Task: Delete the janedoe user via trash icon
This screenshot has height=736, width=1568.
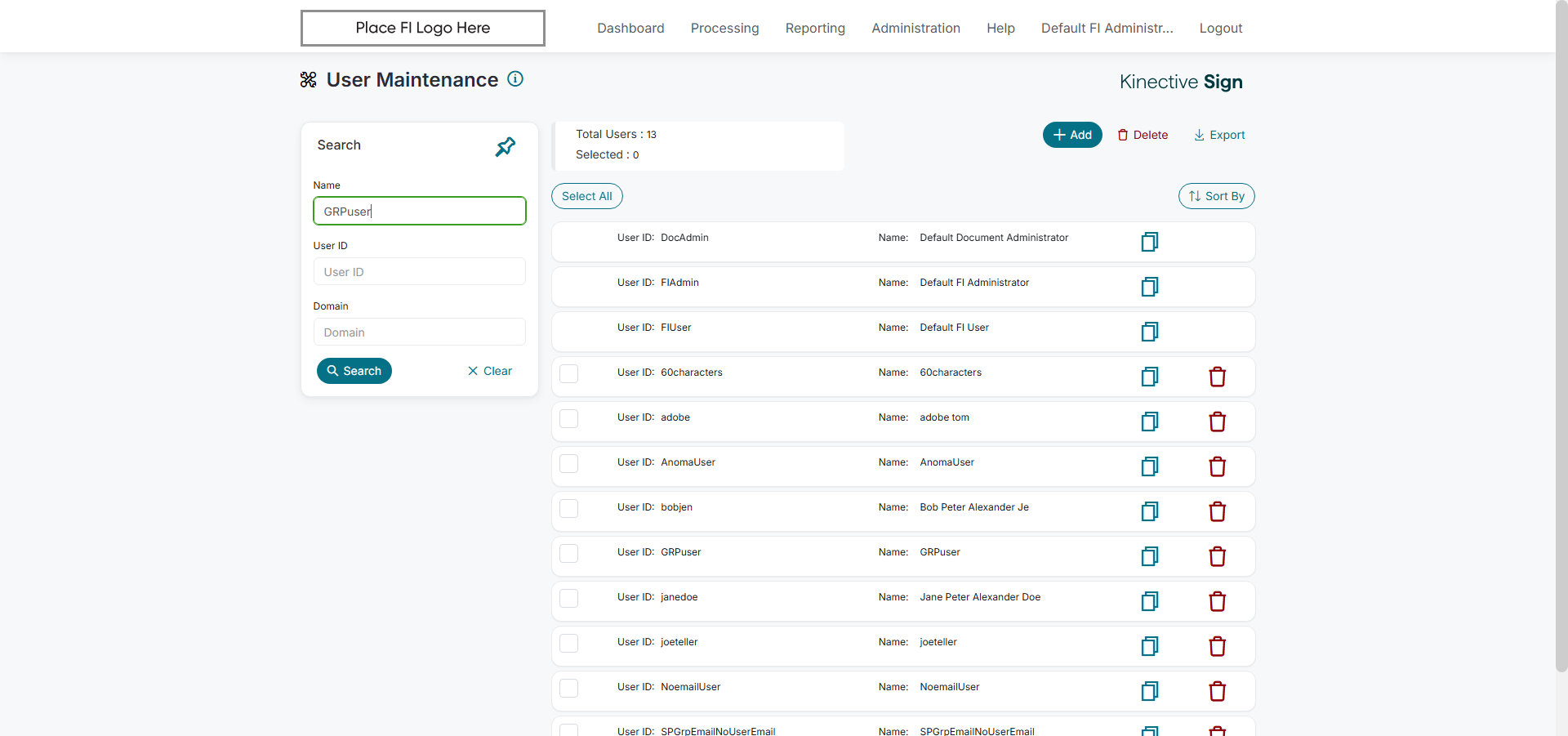Action: [x=1218, y=601]
